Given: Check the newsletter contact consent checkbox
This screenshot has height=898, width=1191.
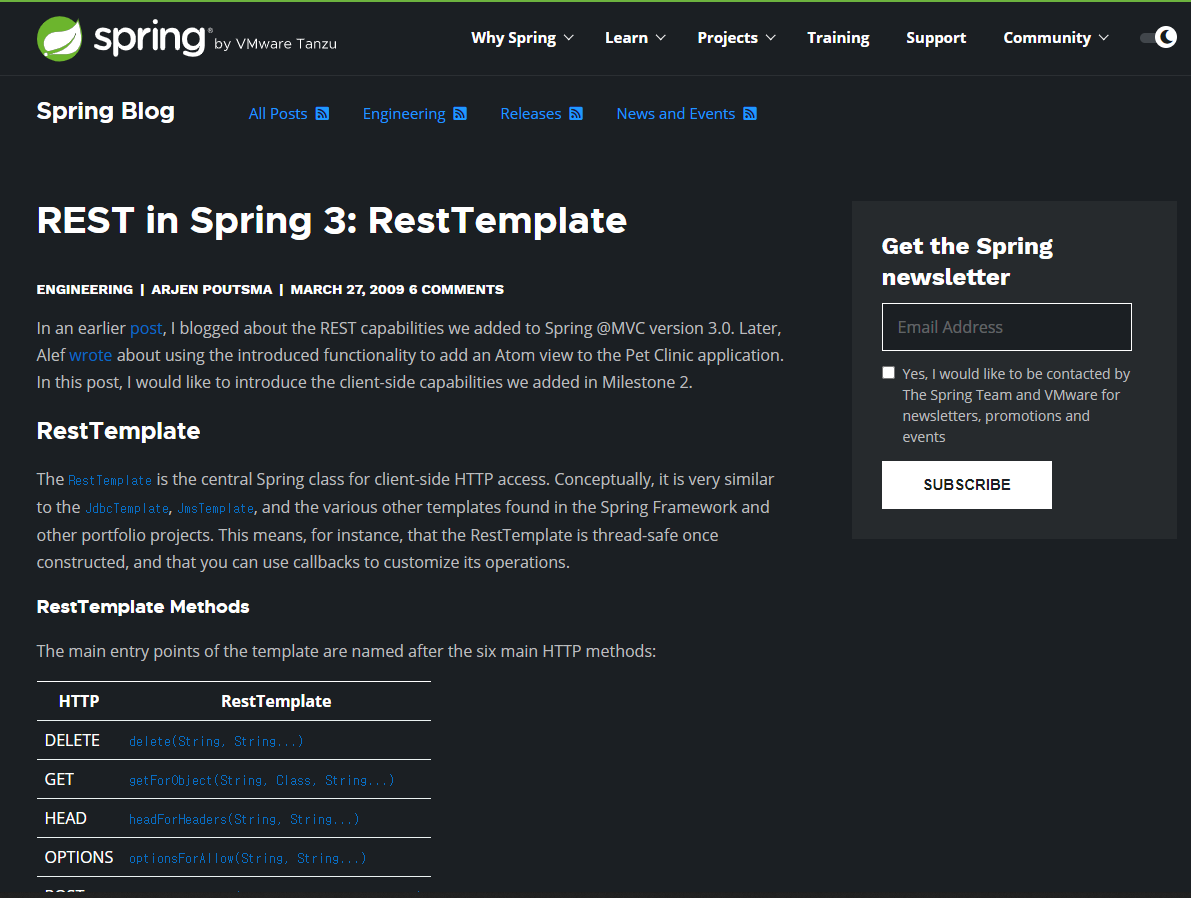Looking at the screenshot, I should 888,372.
